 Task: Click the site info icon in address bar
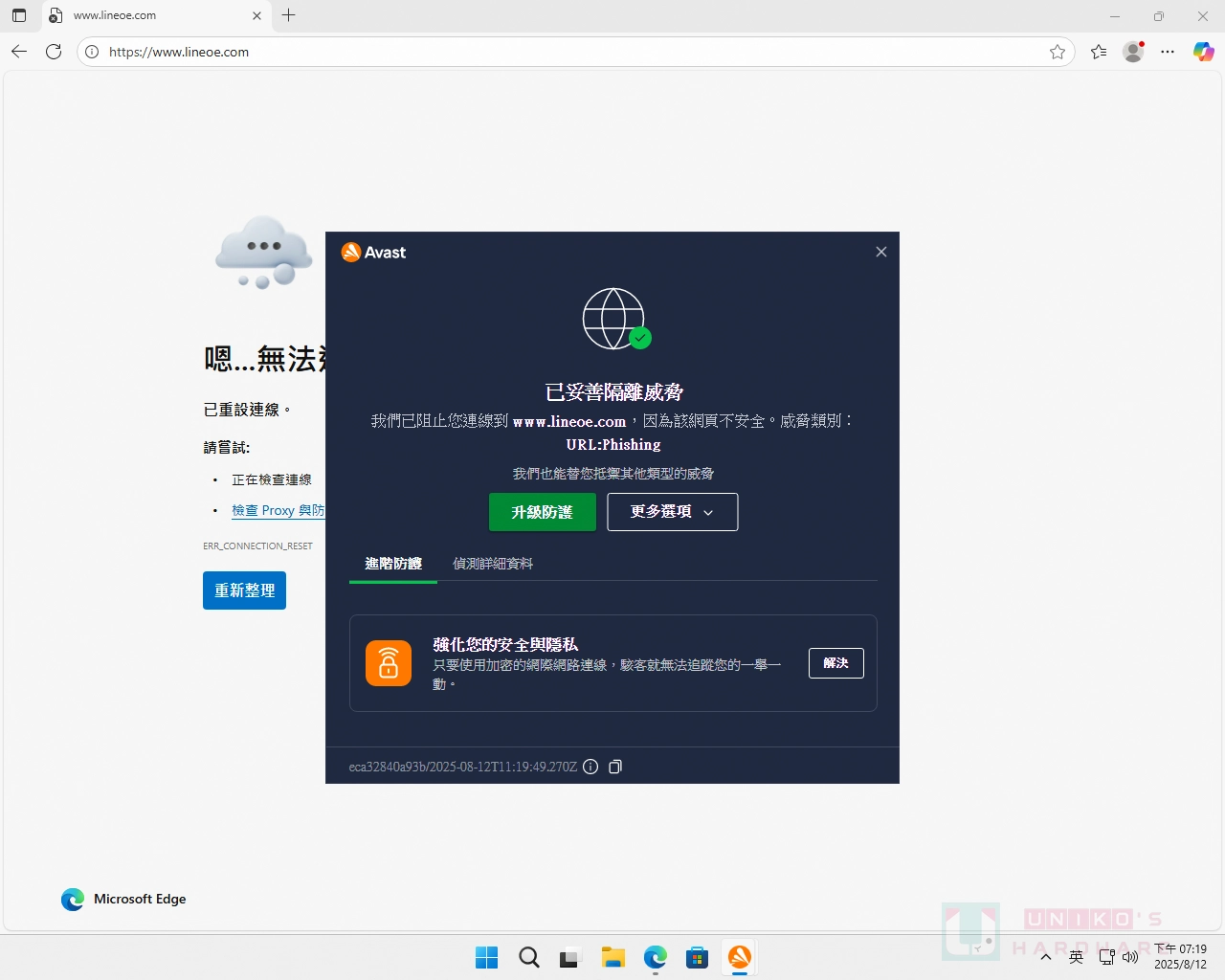click(92, 52)
